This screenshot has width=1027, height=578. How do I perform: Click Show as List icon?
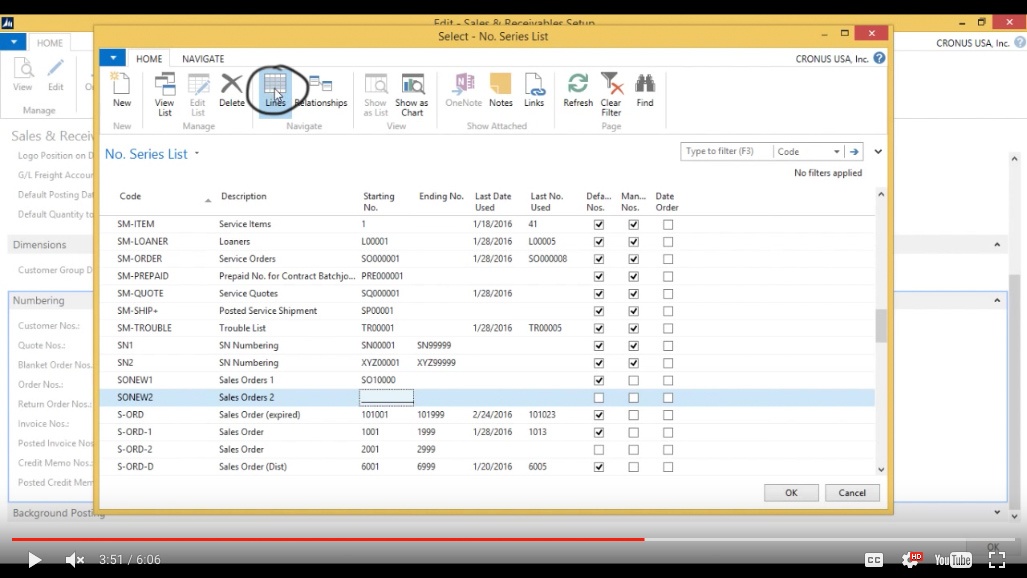tap(375, 94)
